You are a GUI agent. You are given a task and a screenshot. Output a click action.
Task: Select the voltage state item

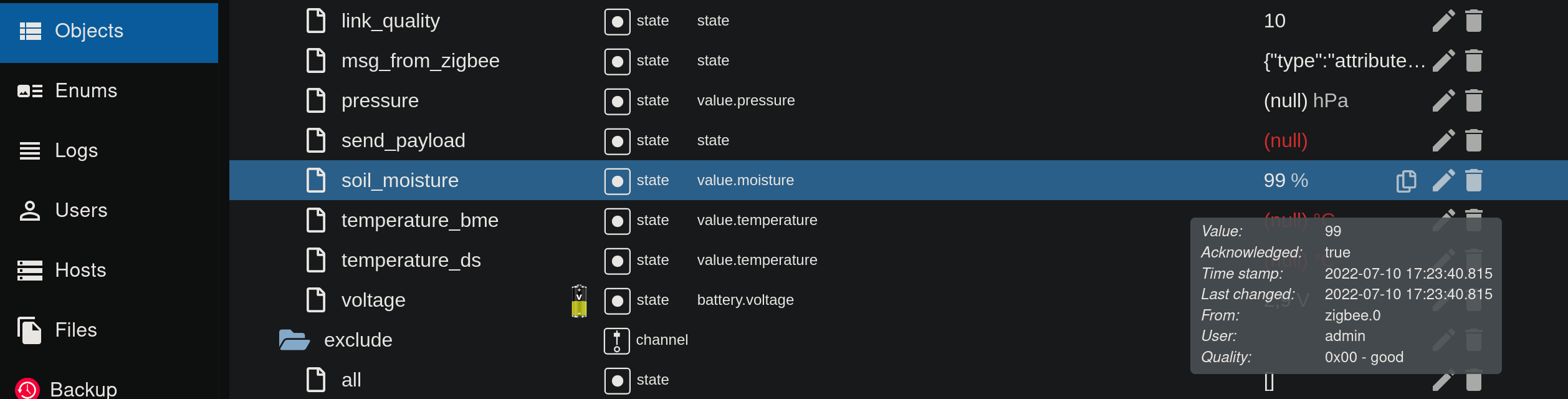tap(373, 300)
